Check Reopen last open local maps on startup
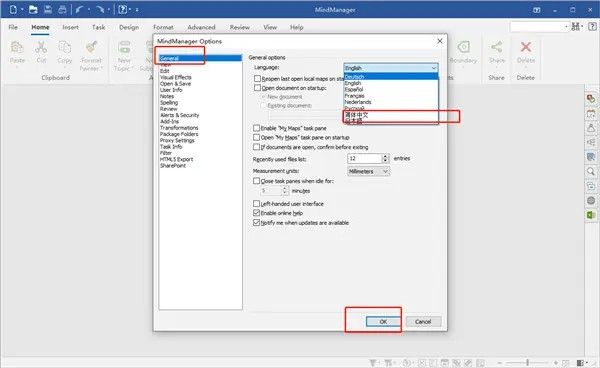 257,79
